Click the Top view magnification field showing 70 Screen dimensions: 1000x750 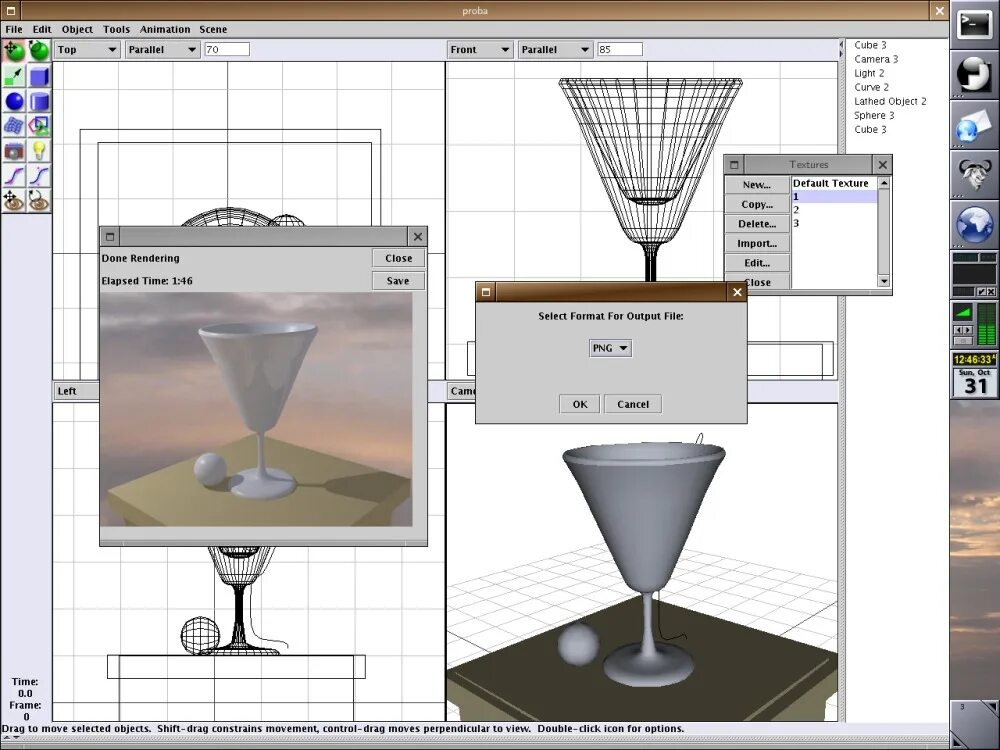coord(227,49)
